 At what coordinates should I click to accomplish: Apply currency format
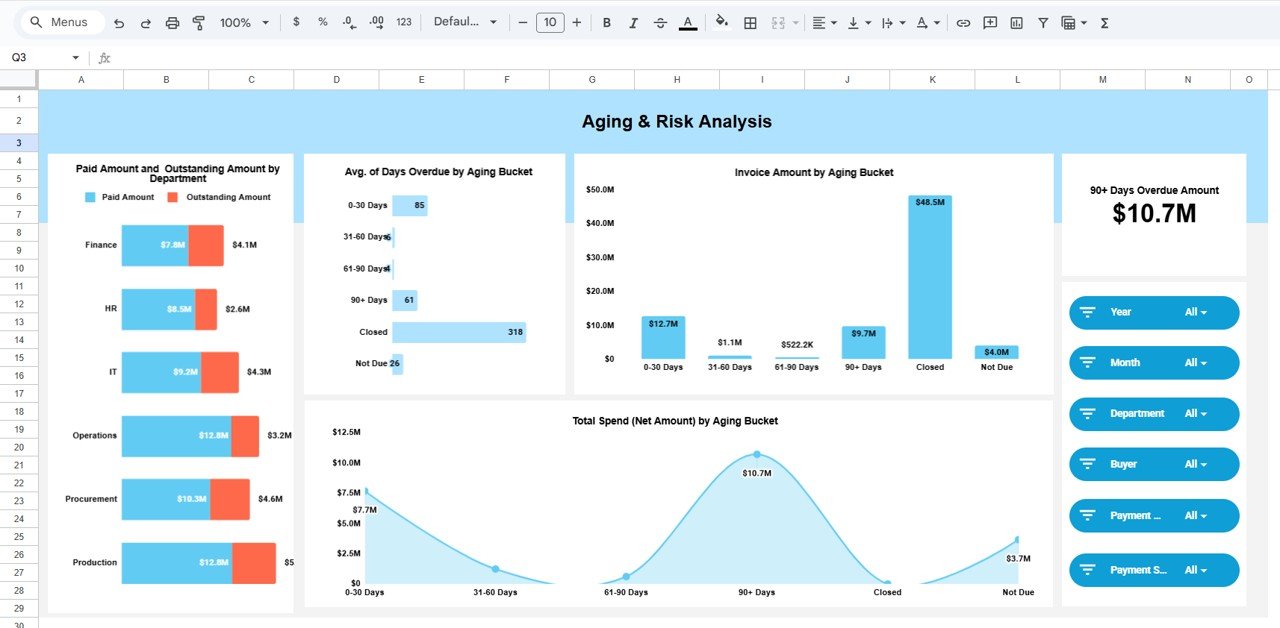[296, 21]
